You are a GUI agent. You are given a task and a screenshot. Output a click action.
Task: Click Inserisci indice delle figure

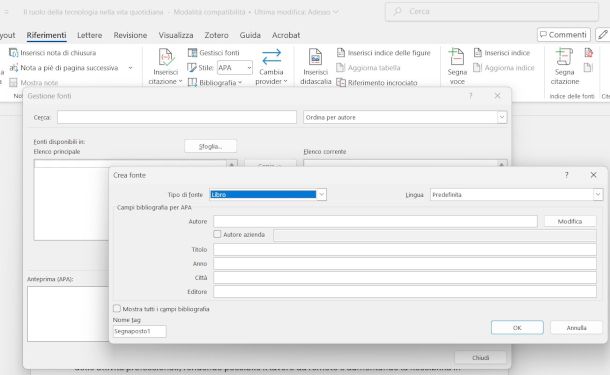pos(384,53)
